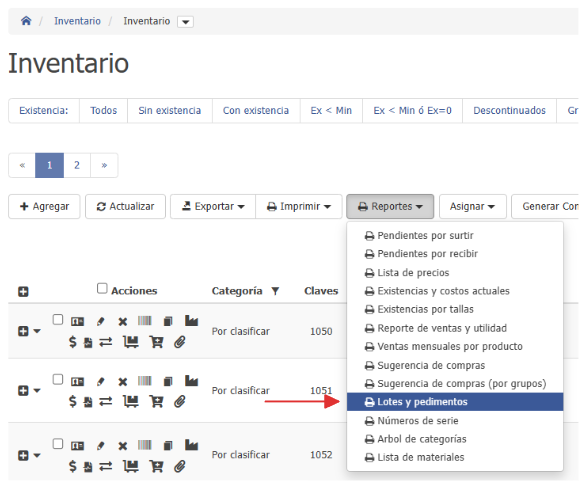
Task: Open Arbol de categorías report
Action: coord(455,439)
